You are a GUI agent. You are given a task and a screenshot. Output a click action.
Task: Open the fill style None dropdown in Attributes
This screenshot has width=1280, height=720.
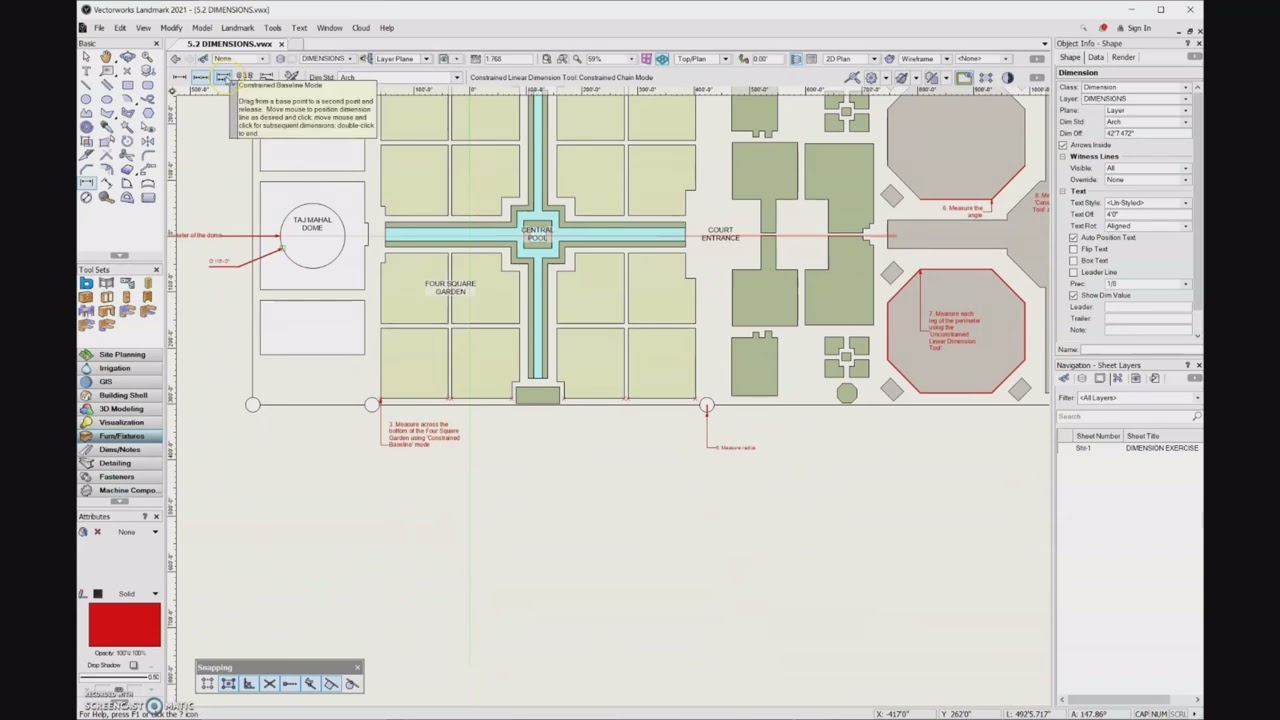pos(138,532)
